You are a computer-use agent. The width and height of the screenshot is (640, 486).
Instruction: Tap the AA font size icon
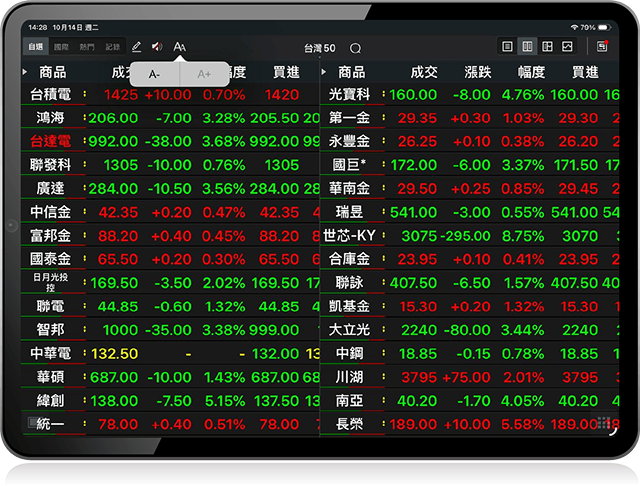click(180, 47)
